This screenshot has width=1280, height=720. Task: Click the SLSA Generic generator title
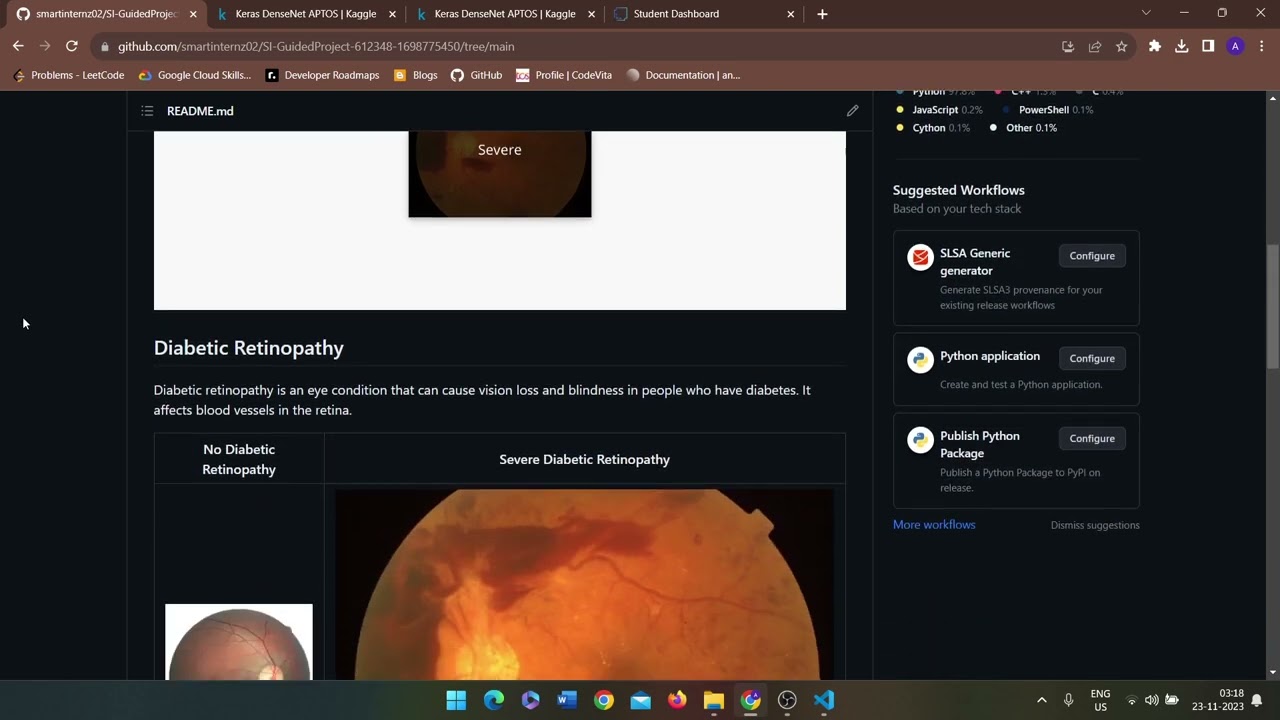pyautogui.click(x=975, y=262)
